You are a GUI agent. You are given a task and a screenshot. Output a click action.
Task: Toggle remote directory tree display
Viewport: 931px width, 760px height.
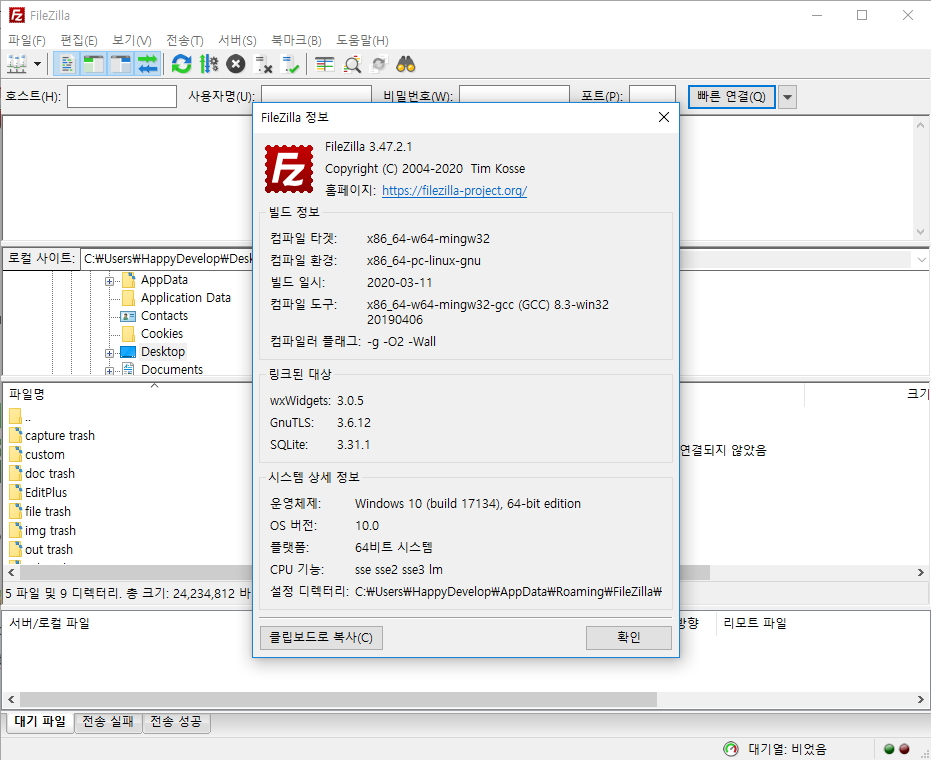tap(121, 64)
